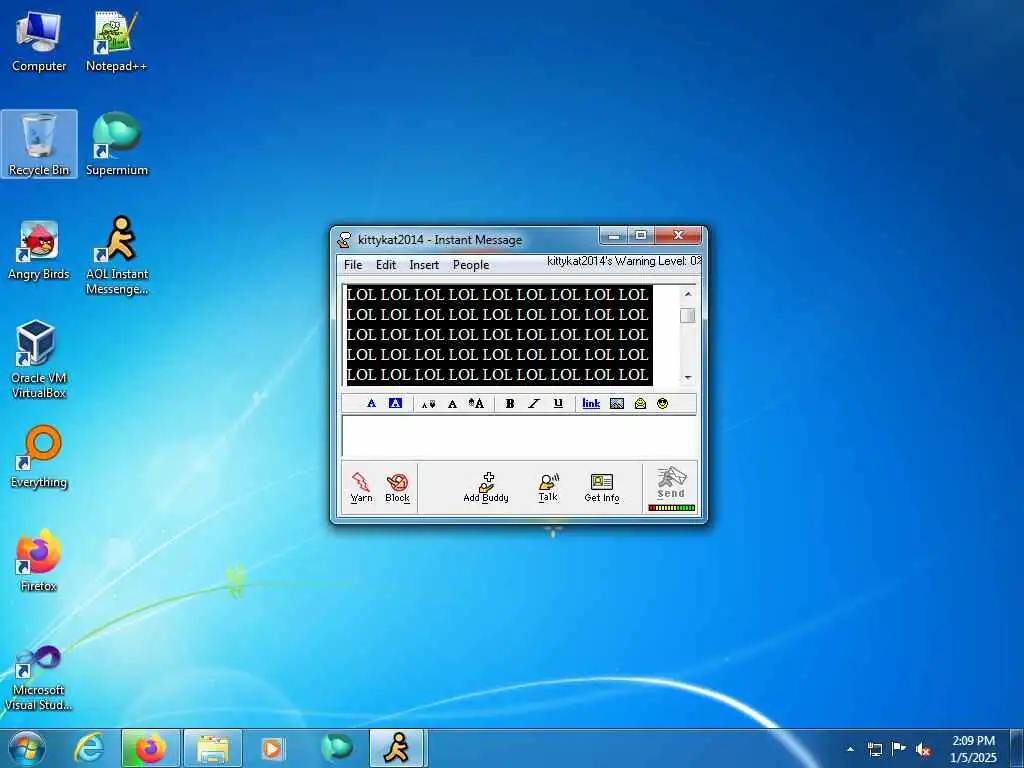Click inside the message input box

coord(519,436)
